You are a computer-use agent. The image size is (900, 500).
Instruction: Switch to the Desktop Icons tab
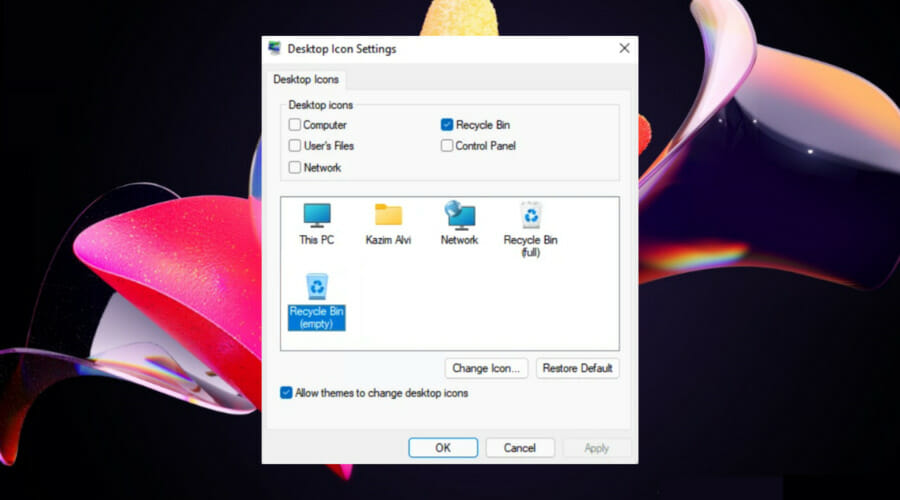pos(306,79)
